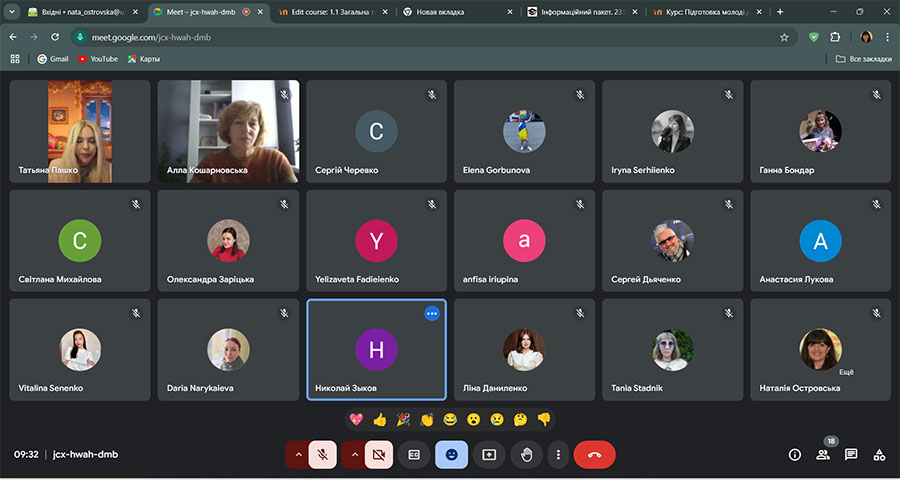The height and width of the screenshot is (480, 900).
Task: Click the Наталія Островська name label
Action: (x=800, y=388)
